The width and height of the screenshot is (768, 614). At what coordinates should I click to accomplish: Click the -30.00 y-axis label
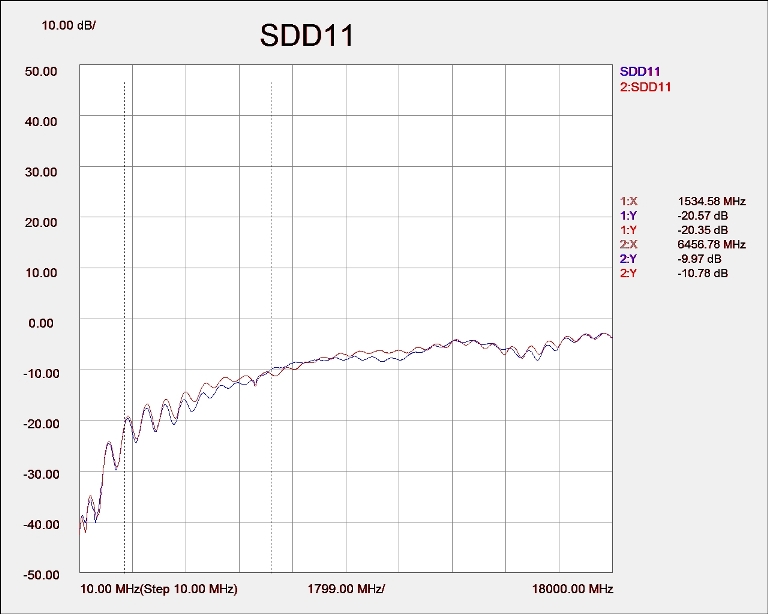(41, 474)
